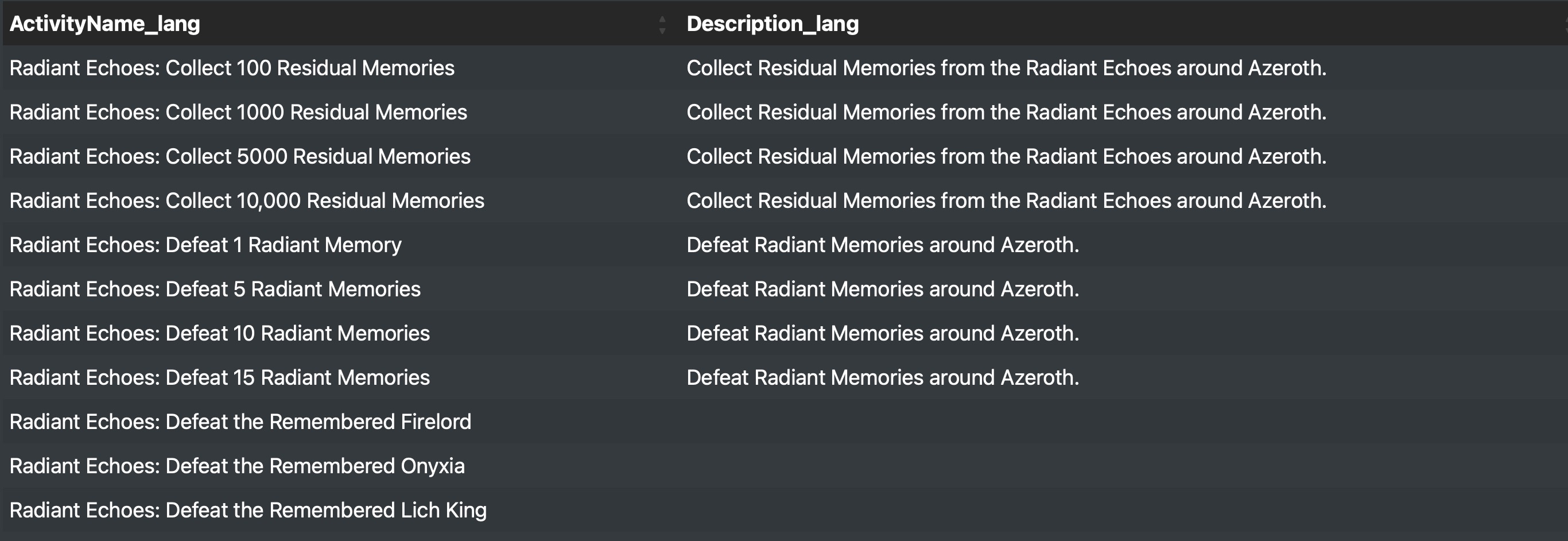Select the Collect 1000 Residual Memories row
Viewport: 1568px width, 541px height.
(785, 112)
